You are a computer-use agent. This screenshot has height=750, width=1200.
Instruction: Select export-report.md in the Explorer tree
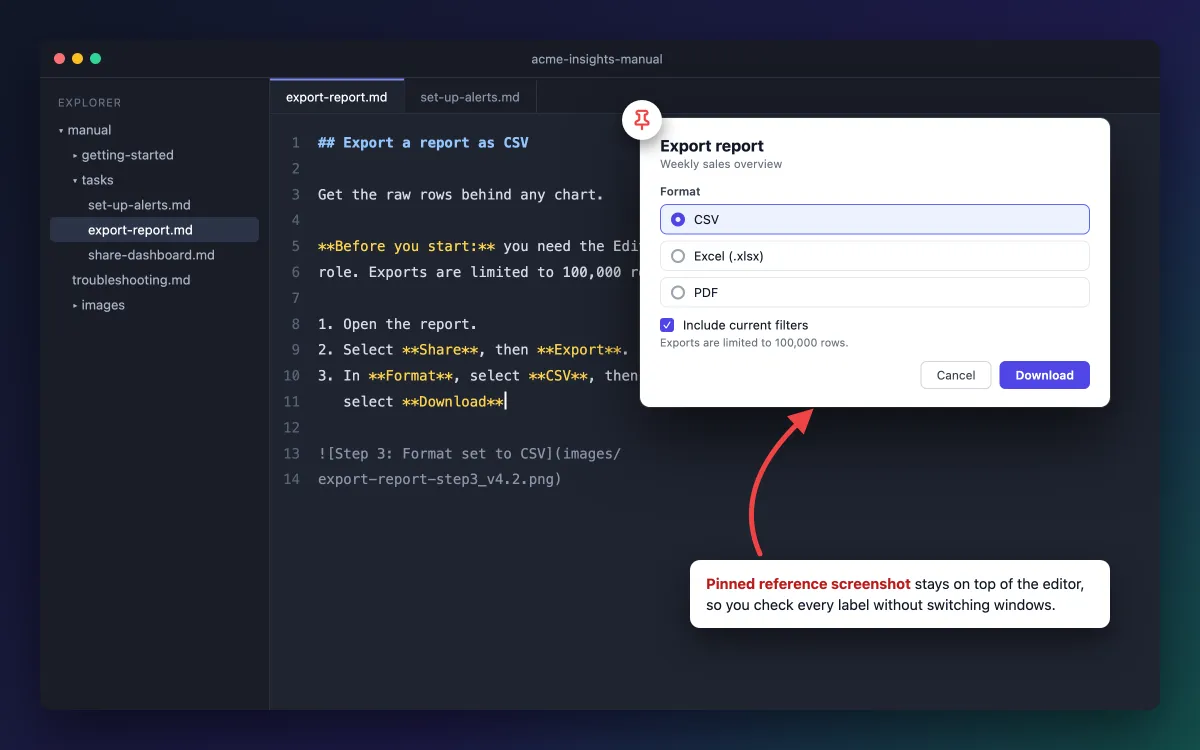point(154,230)
